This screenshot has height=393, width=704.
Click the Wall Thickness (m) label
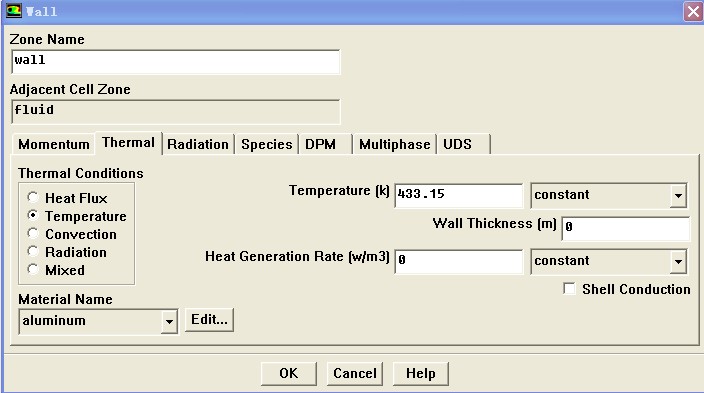click(494, 224)
